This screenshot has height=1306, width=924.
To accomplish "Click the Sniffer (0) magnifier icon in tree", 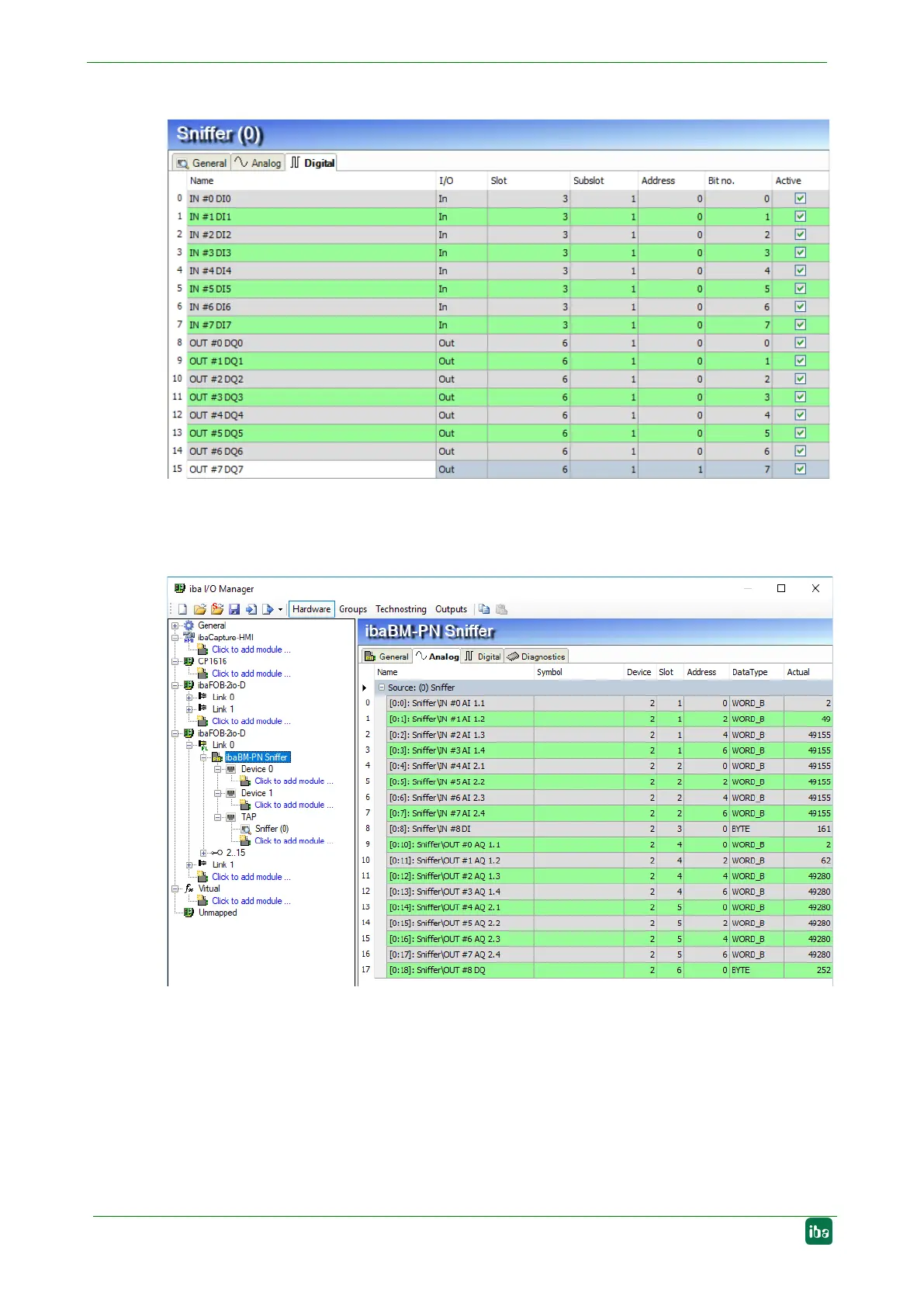I will pyautogui.click(x=246, y=829).
